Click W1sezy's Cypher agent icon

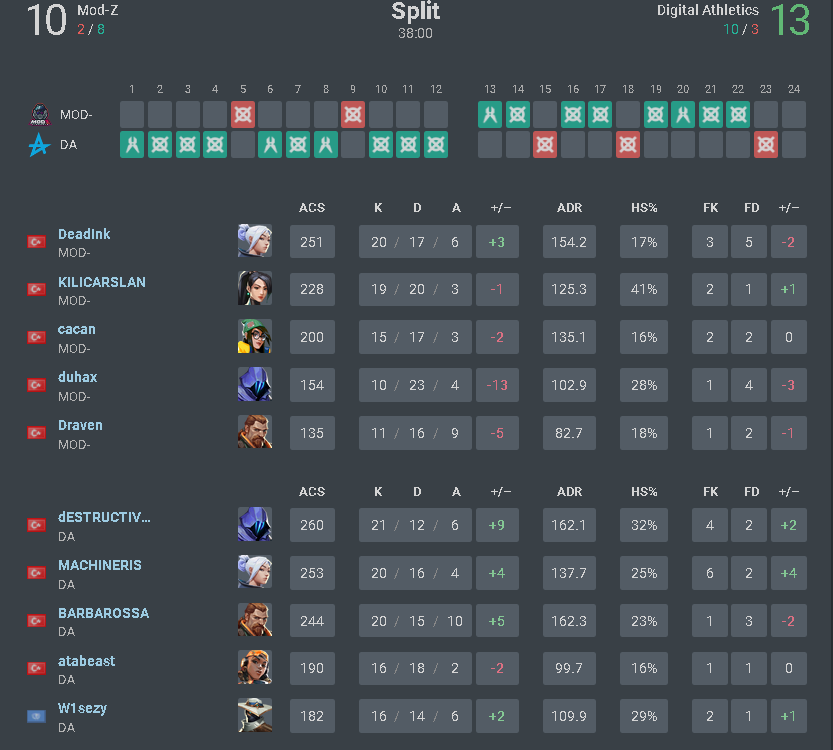tap(254, 716)
